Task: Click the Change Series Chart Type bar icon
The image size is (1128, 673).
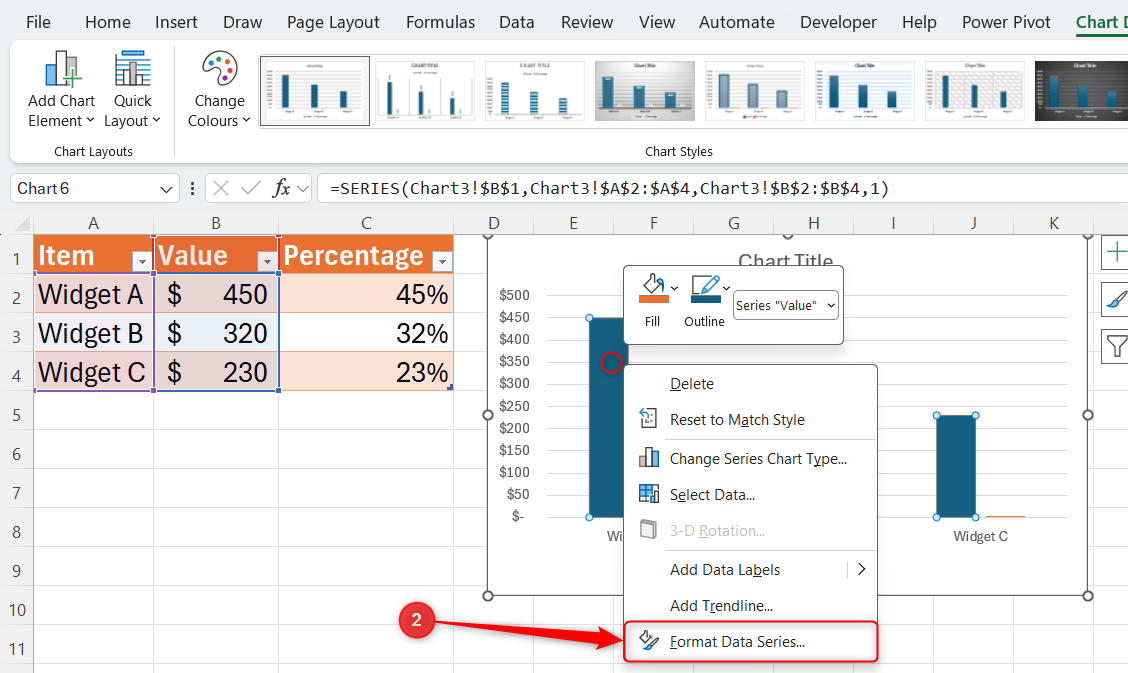Action: coord(648,457)
